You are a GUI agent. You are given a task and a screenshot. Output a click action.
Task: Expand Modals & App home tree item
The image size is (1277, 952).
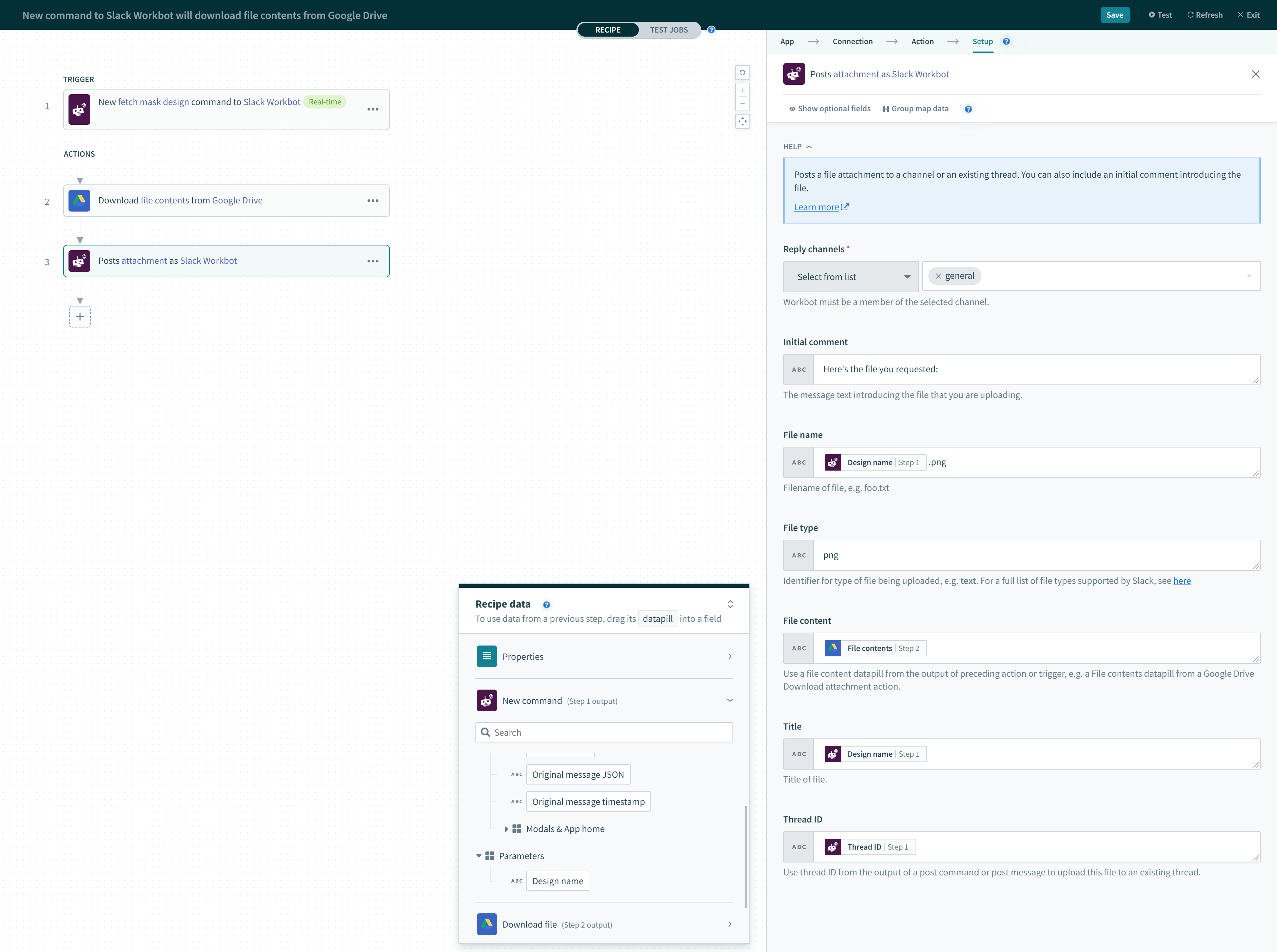(x=507, y=829)
